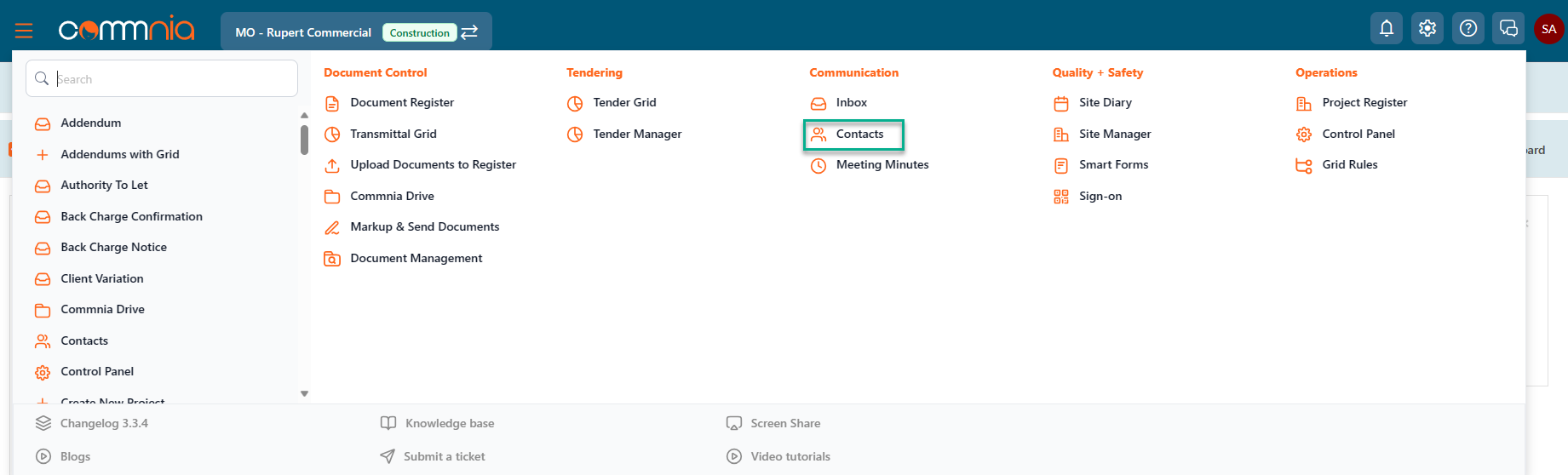This screenshot has height=475, width=1568.
Task: Click the sidebar scroll up arrow
Action: pyautogui.click(x=304, y=115)
